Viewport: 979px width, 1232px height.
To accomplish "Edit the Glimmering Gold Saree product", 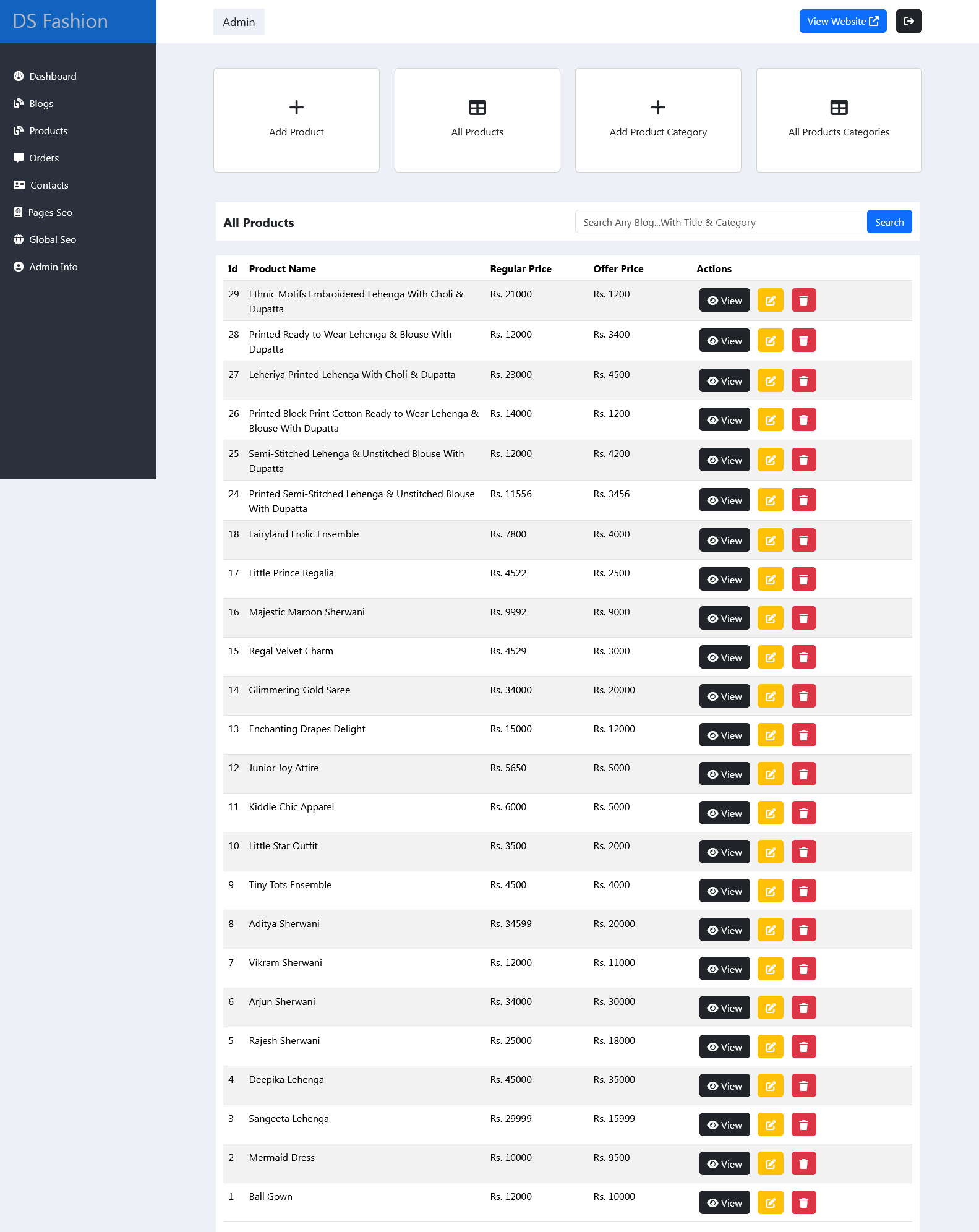I will [x=770, y=696].
